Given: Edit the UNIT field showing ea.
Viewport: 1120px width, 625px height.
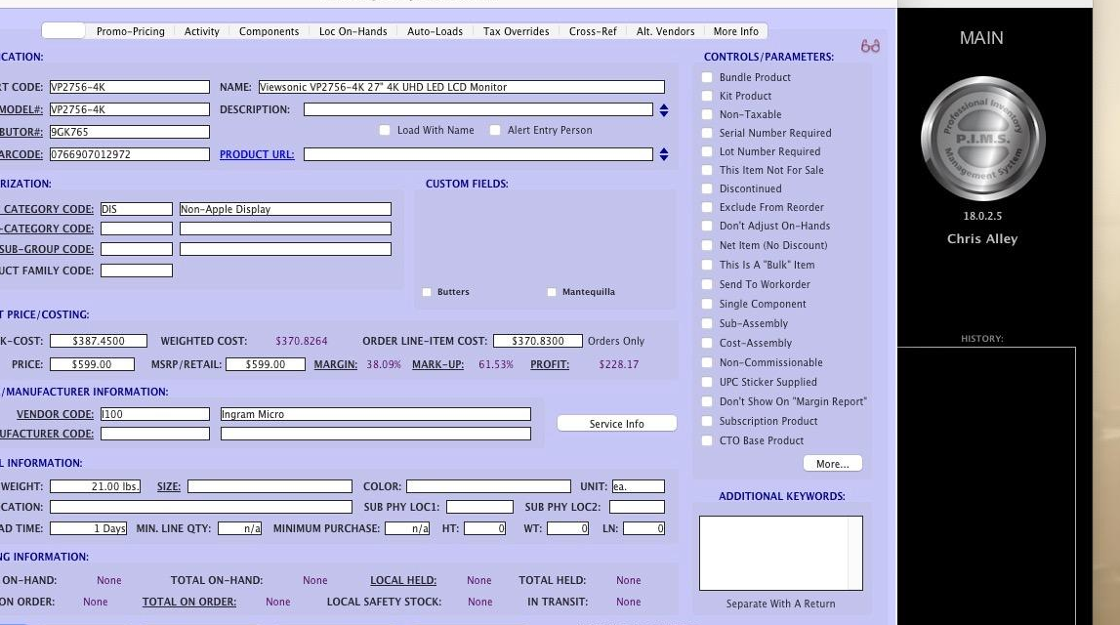Looking at the screenshot, I should coord(638,486).
